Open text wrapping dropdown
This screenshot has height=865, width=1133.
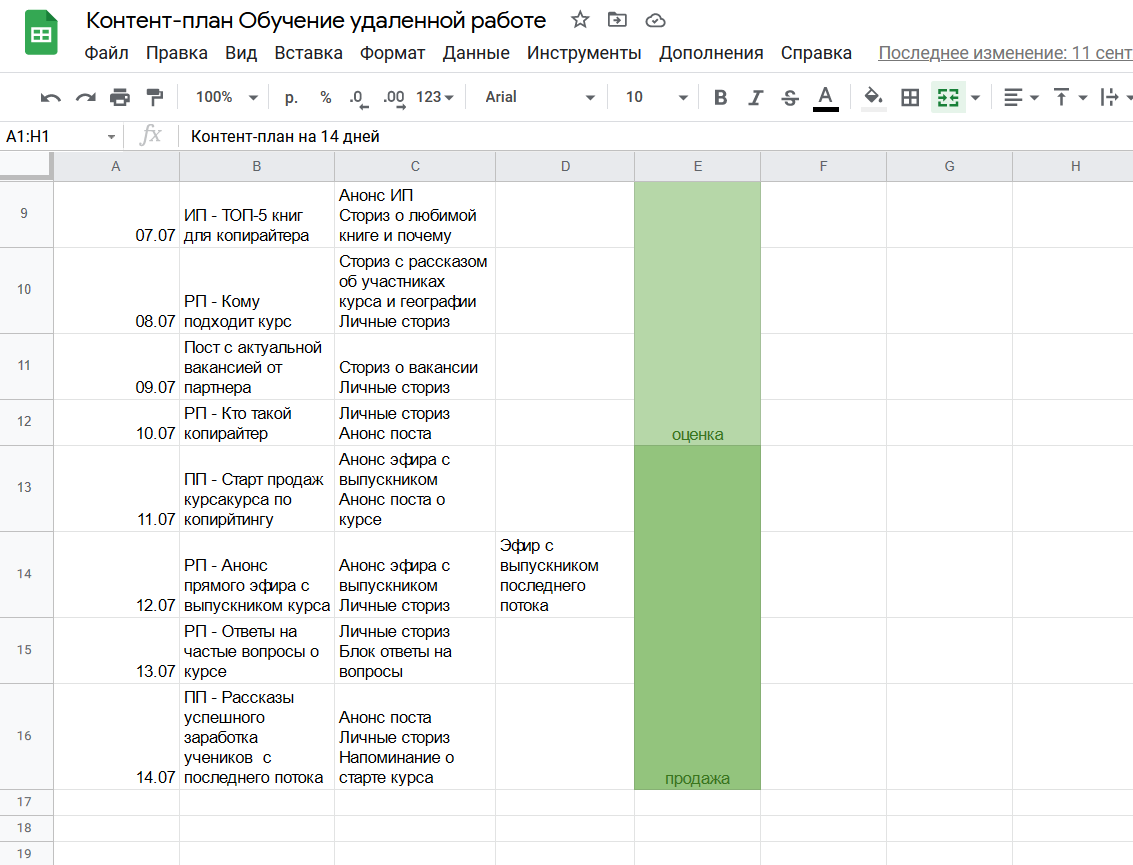pyautogui.click(x=1115, y=97)
